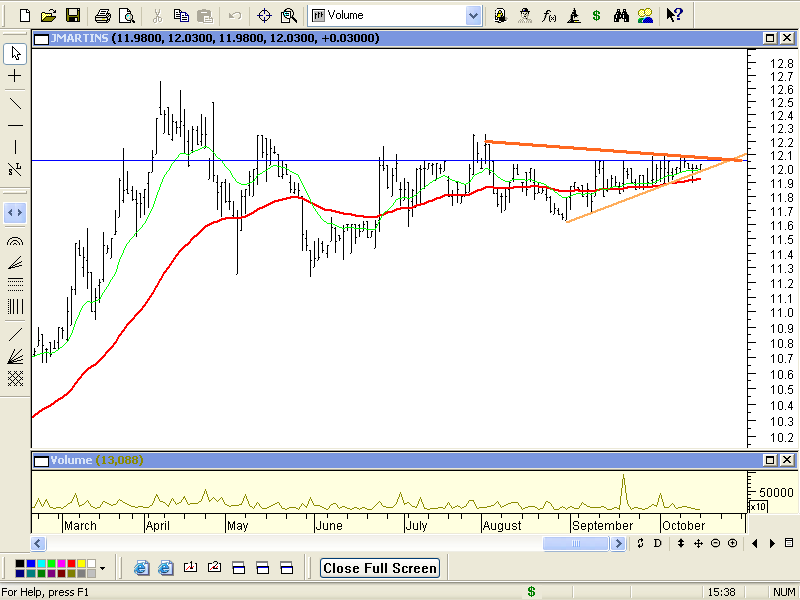Select the horizontal retracement lines tool
The height and width of the screenshot is (600, 800).
[15, 285]
